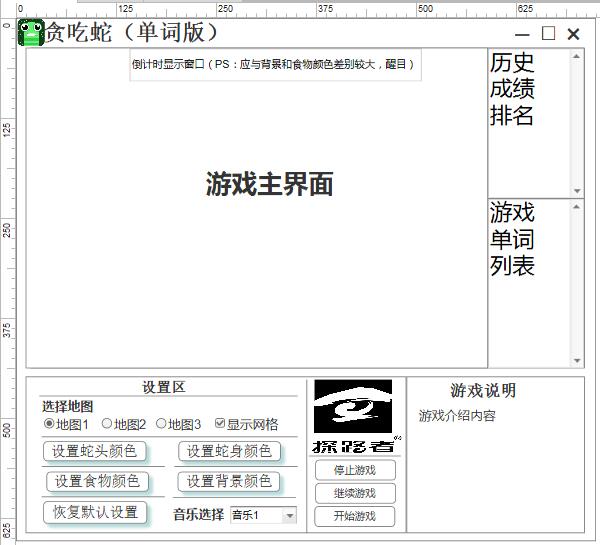Click the 游戏介绍内容 text
The height and width of the screenshot is (545, 600).
coord(457,416)
